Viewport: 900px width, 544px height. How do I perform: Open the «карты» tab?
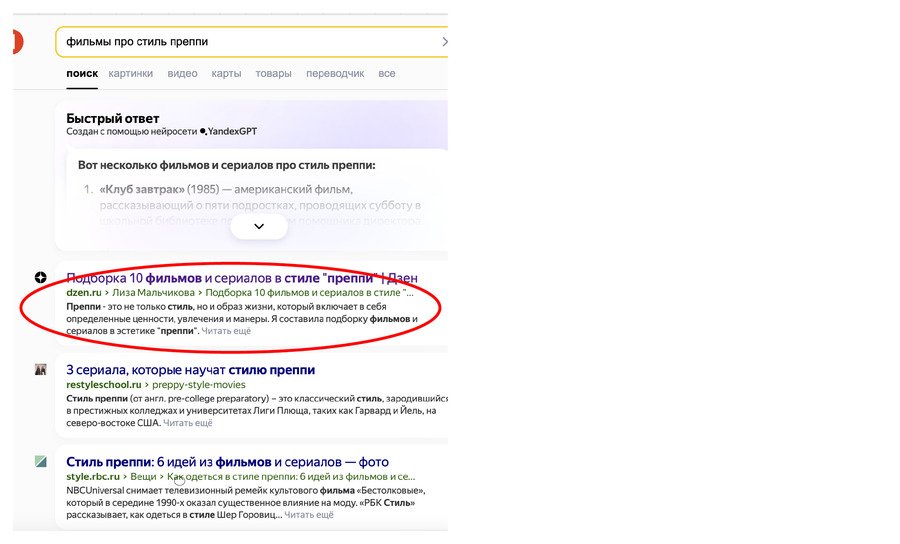226,73
